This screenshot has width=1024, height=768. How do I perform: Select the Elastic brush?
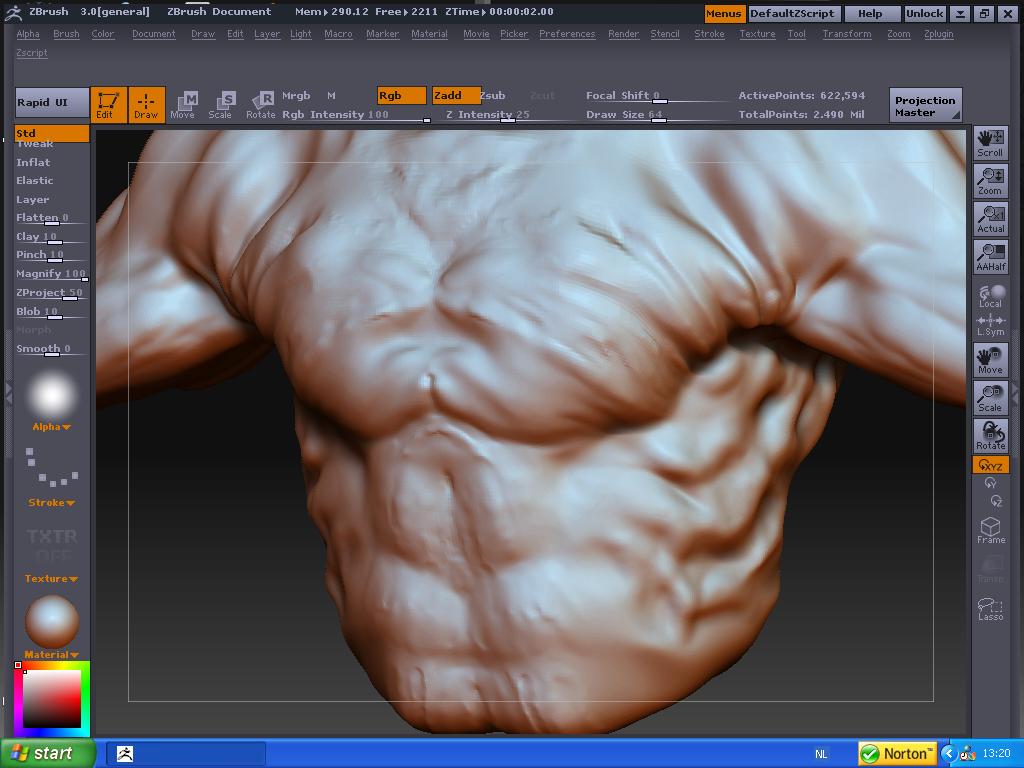[x=35, y=181]
